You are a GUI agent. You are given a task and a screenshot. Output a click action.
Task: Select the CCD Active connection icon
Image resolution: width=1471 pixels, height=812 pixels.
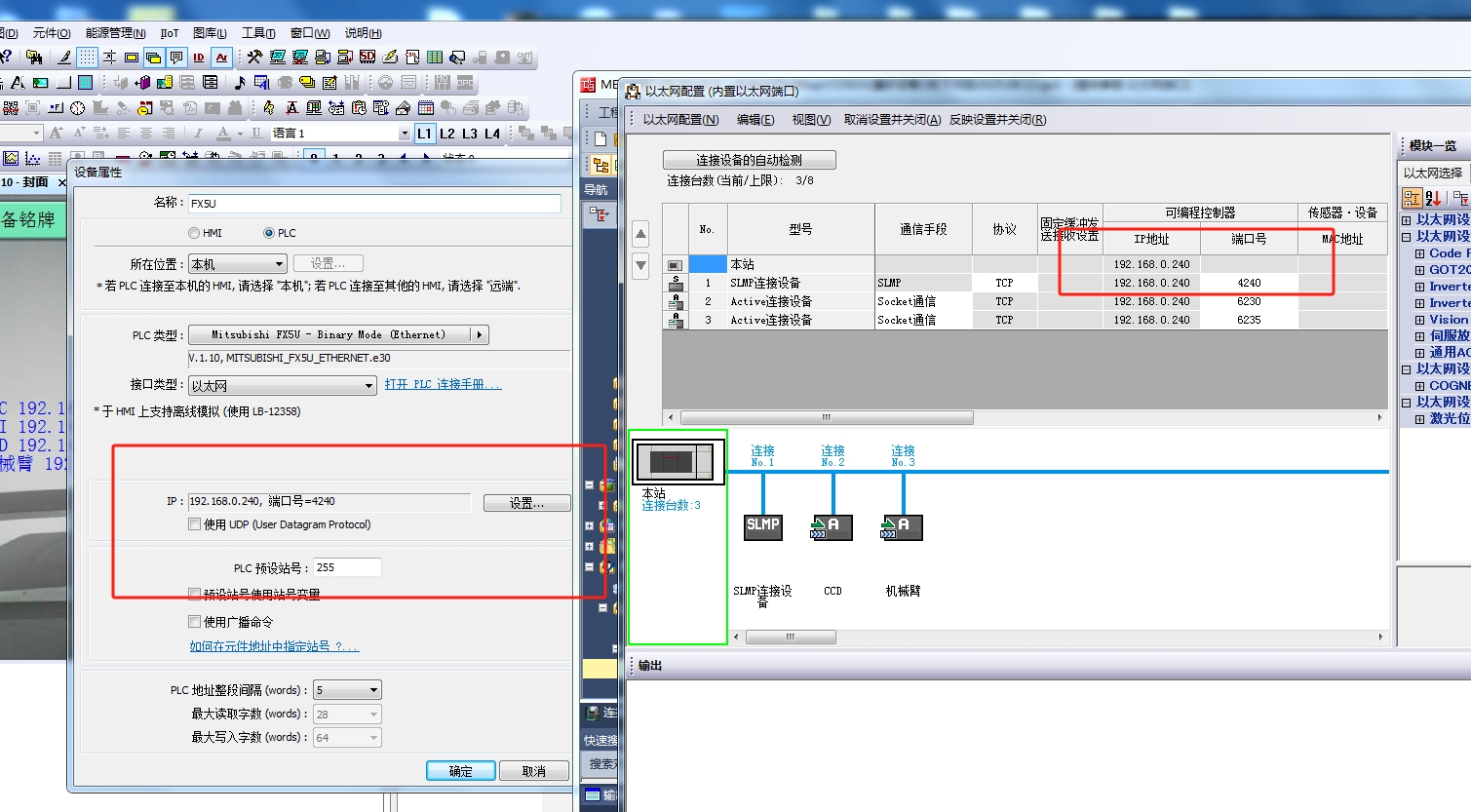point(832,526)
